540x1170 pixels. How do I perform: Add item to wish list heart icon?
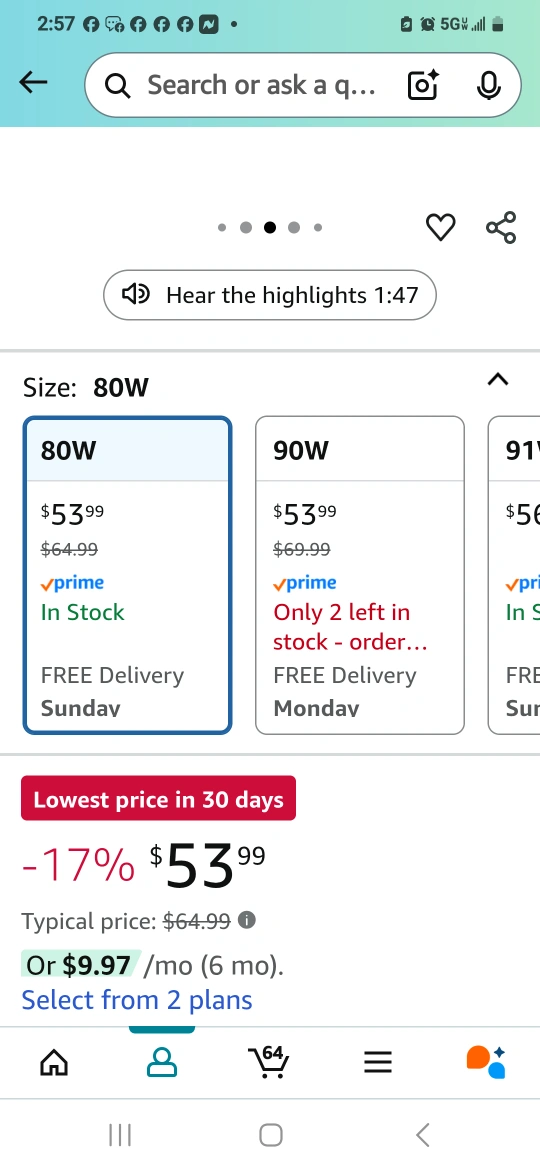pyautogui.click(x=440, y=227)
